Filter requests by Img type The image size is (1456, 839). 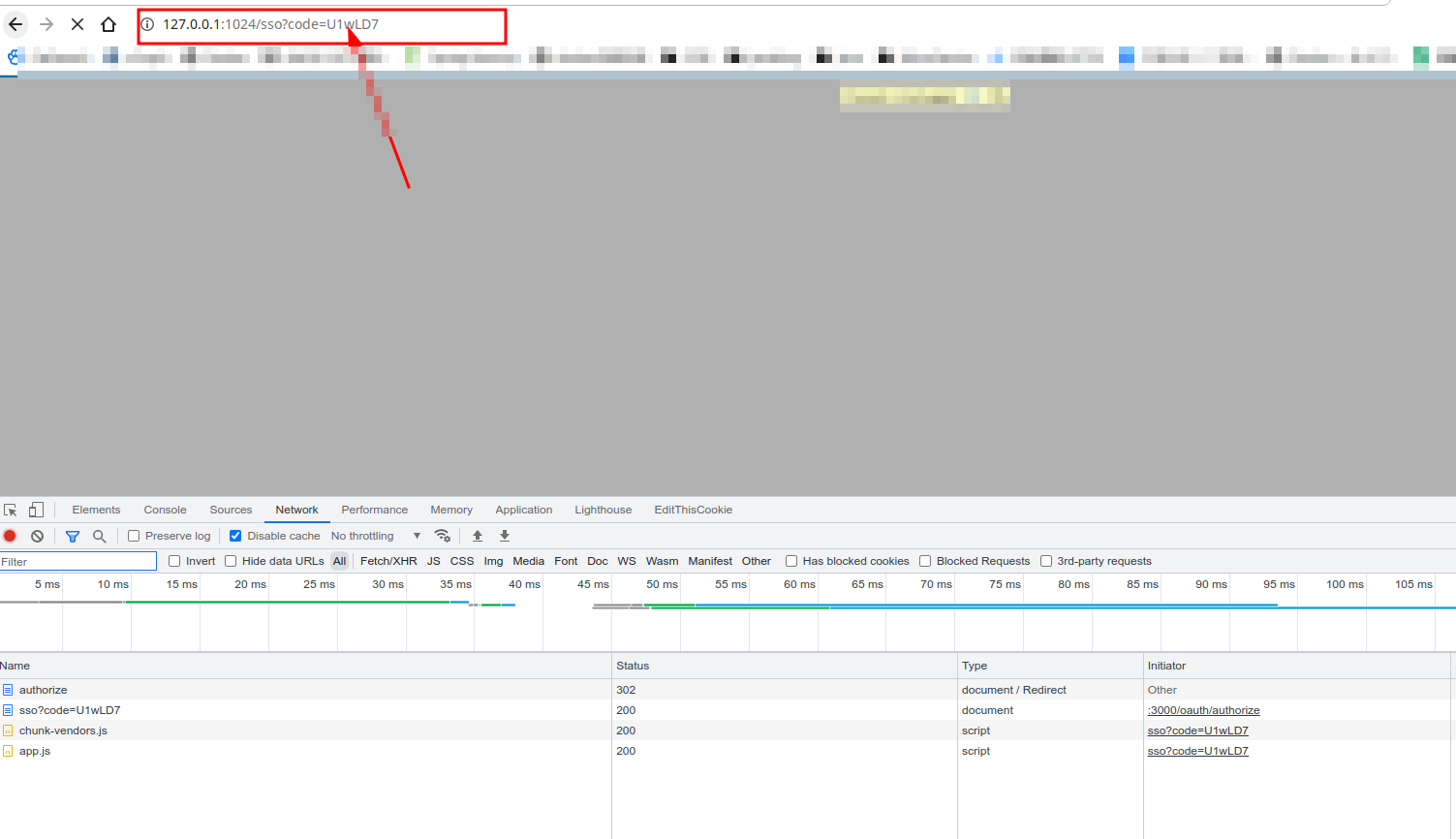(x=493, y=561)
